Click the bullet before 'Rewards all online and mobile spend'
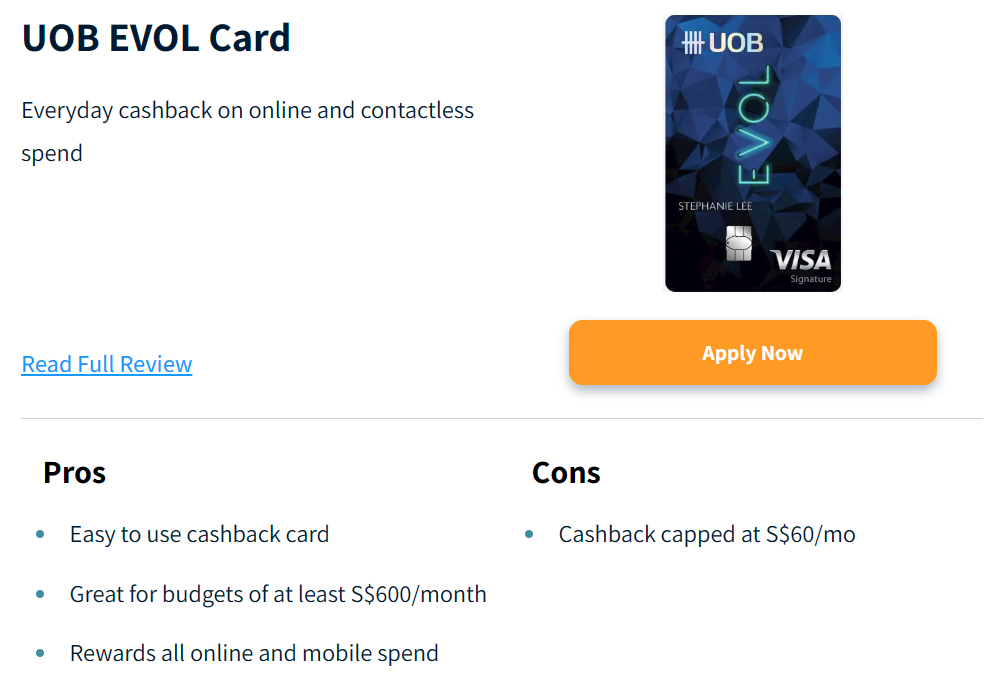The image size is (996, 690). click(x=40, y=654)
